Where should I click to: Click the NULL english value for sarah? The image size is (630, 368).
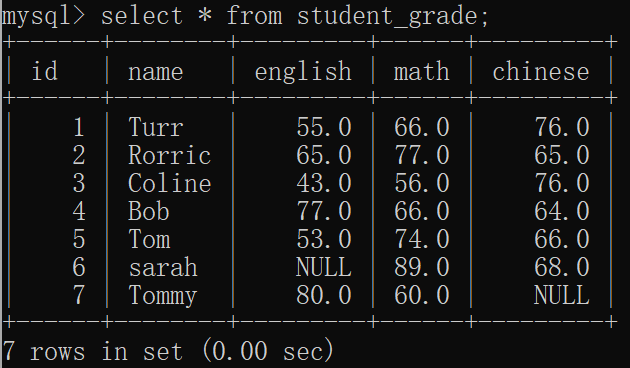point(323,267)
